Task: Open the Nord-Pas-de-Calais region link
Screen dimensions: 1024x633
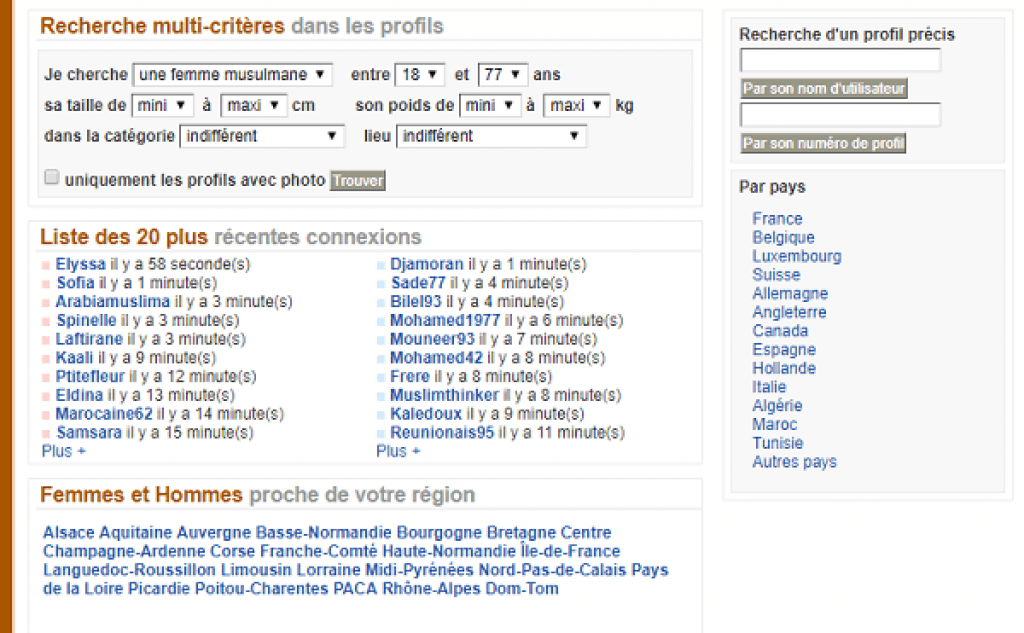Action: pos(552,570)
